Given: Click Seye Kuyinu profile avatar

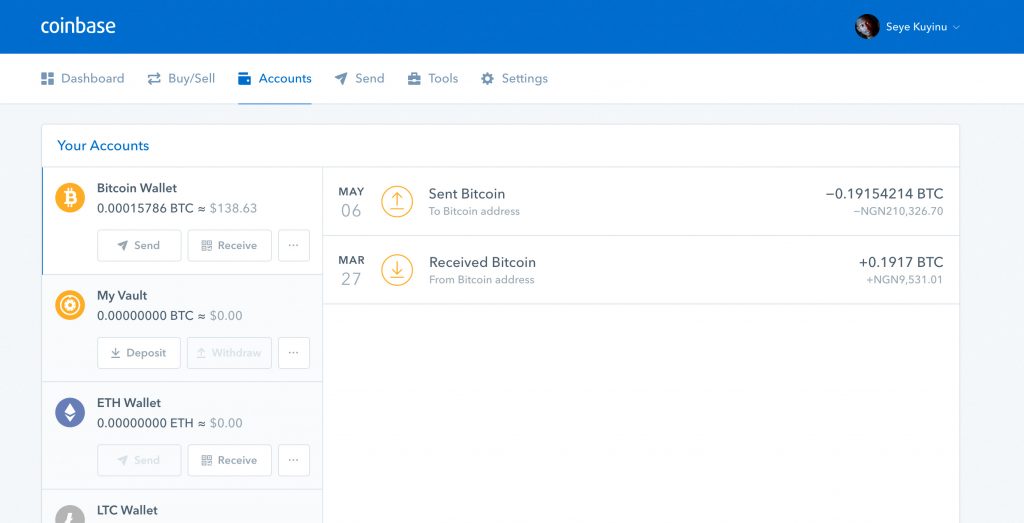Looking at the screenshot, I should 867,27.
